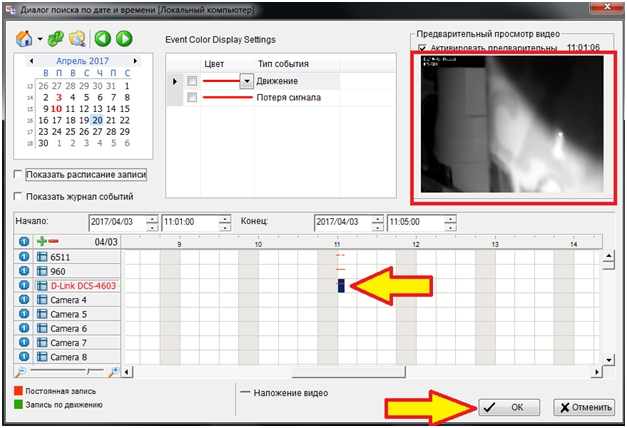627x428 pixels.
Task: Click the red minus remove-cameras icon
Action: tap(53, 242)
